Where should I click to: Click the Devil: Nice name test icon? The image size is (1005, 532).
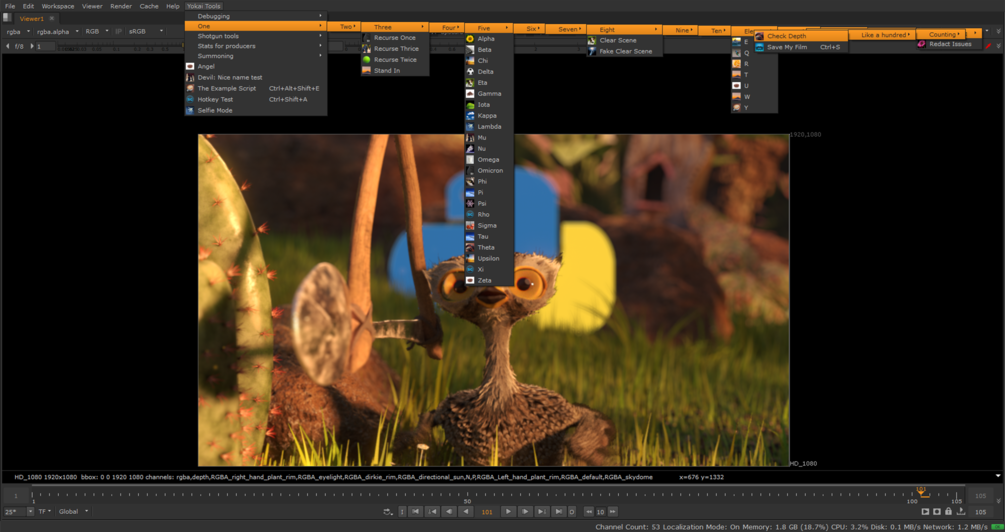click(x=190, y=77)
